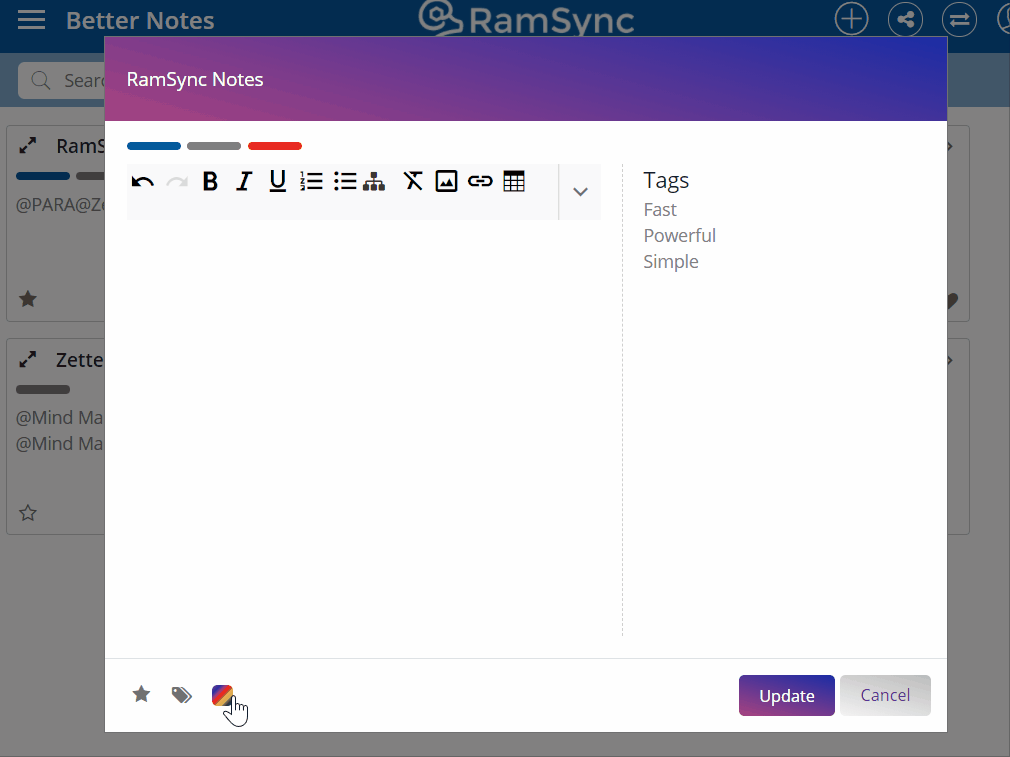Insert a bulleted list
Screen dimensions: 1010x757
click(345, 182)
